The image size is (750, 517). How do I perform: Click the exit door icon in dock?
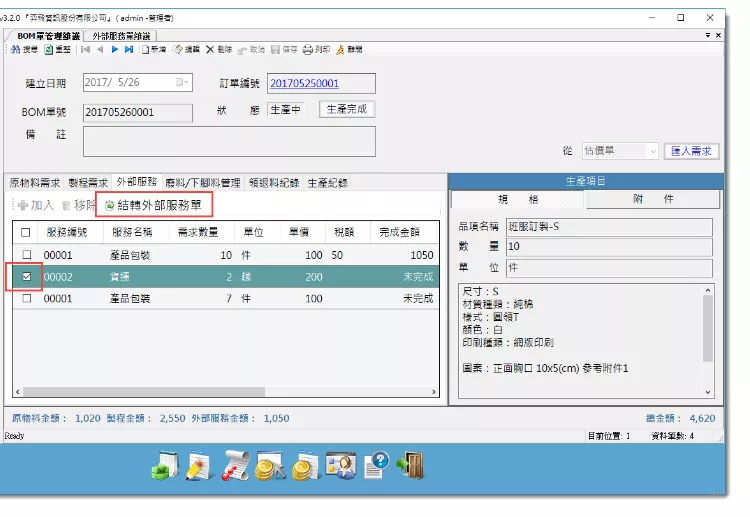[410, 466]
